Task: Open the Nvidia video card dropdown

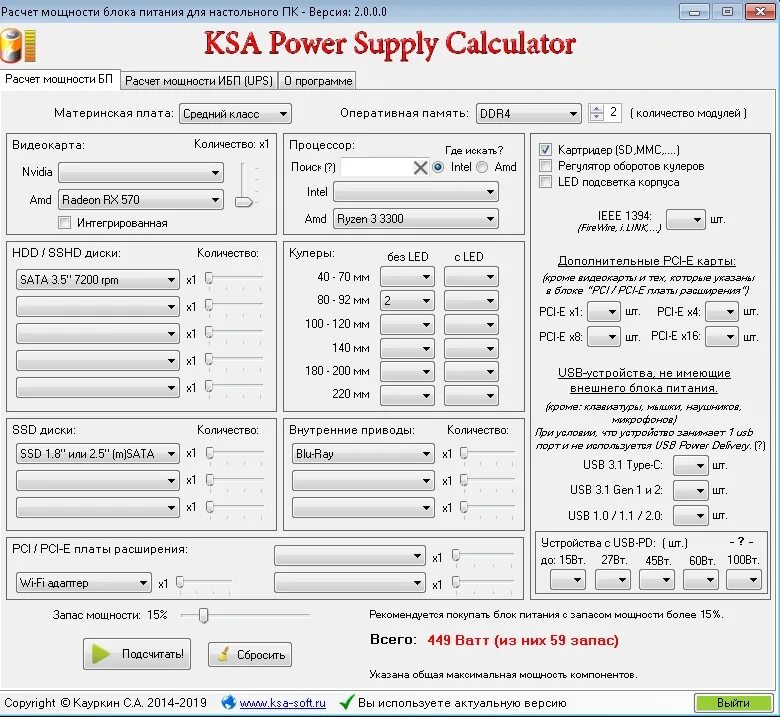Action: (141, 173)
